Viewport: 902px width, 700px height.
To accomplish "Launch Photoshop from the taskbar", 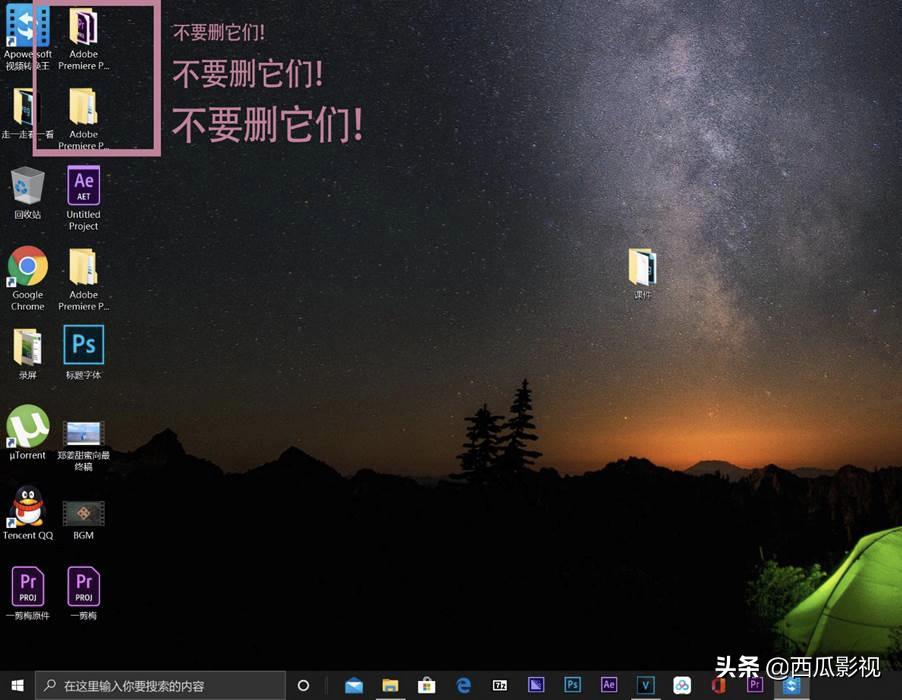I will [573, 685].
